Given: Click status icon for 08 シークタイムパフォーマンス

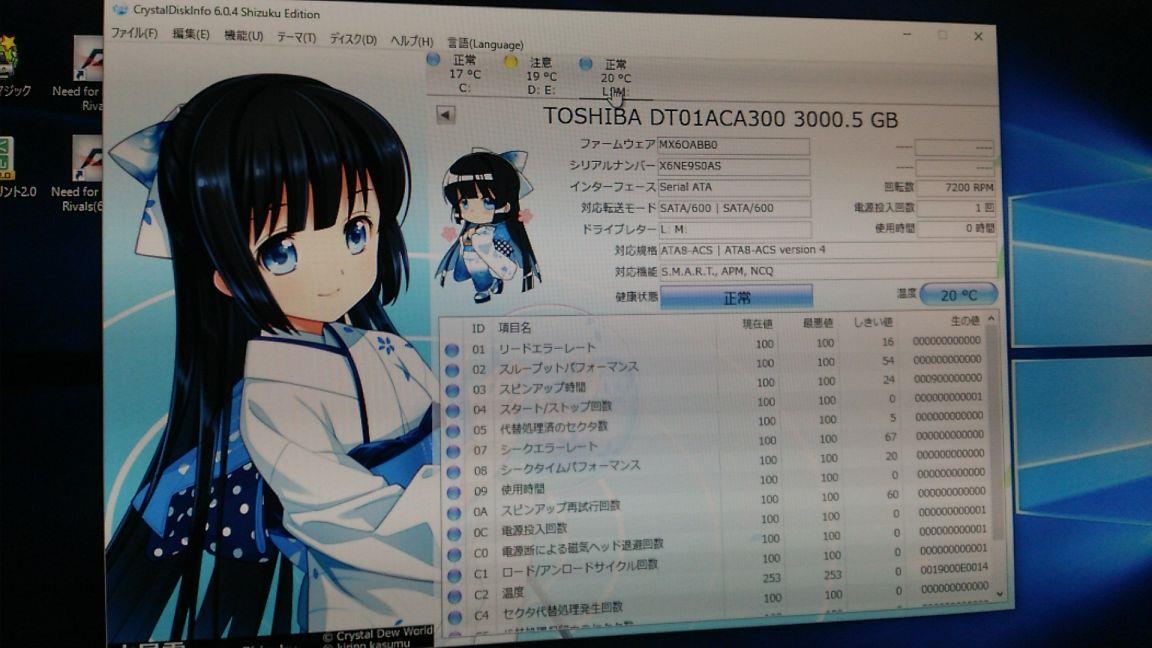Looking at the screenshot, I should pyautogui.click(x=454, y=472).
